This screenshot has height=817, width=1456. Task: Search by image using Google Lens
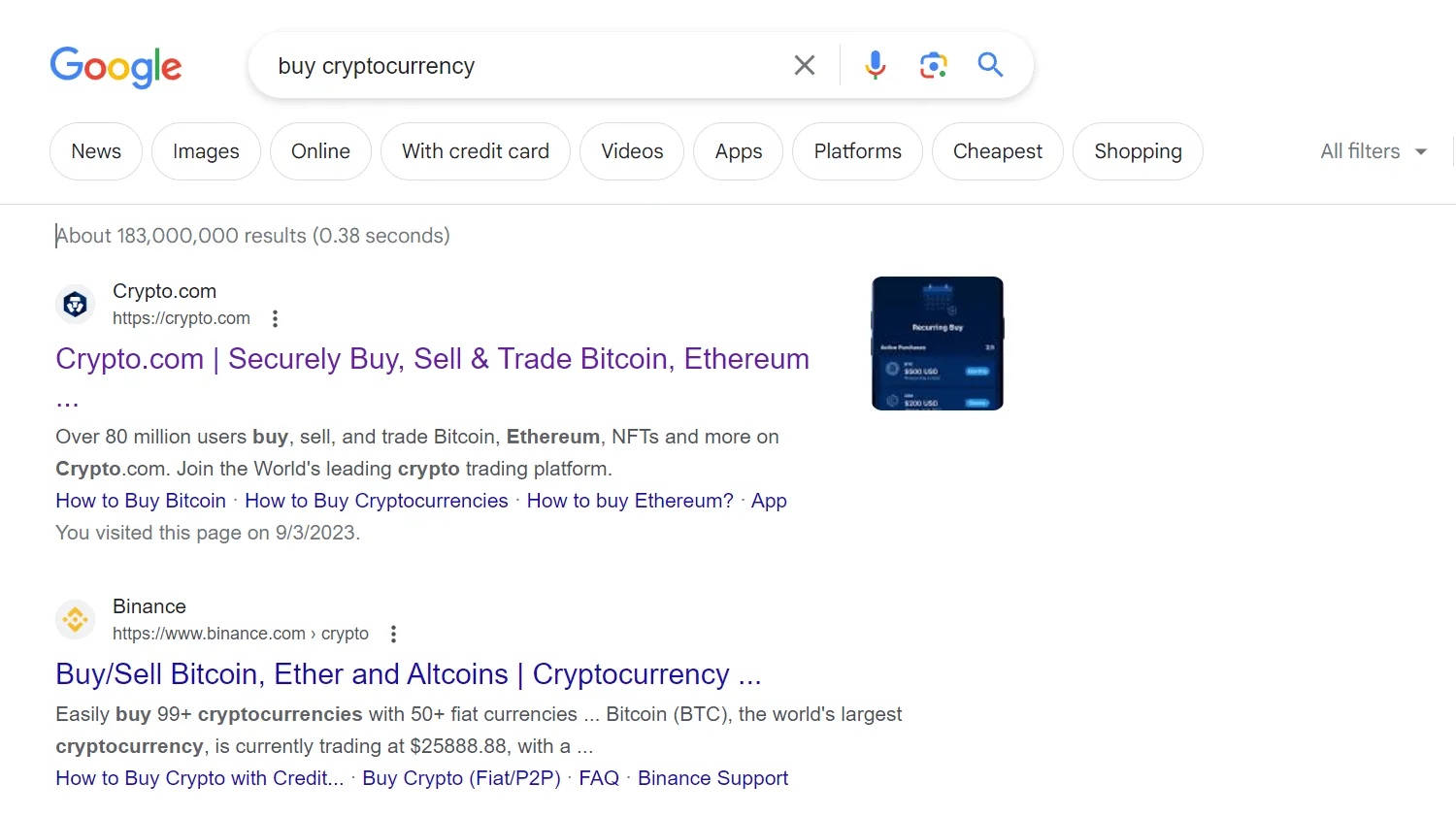pos(932,65)
